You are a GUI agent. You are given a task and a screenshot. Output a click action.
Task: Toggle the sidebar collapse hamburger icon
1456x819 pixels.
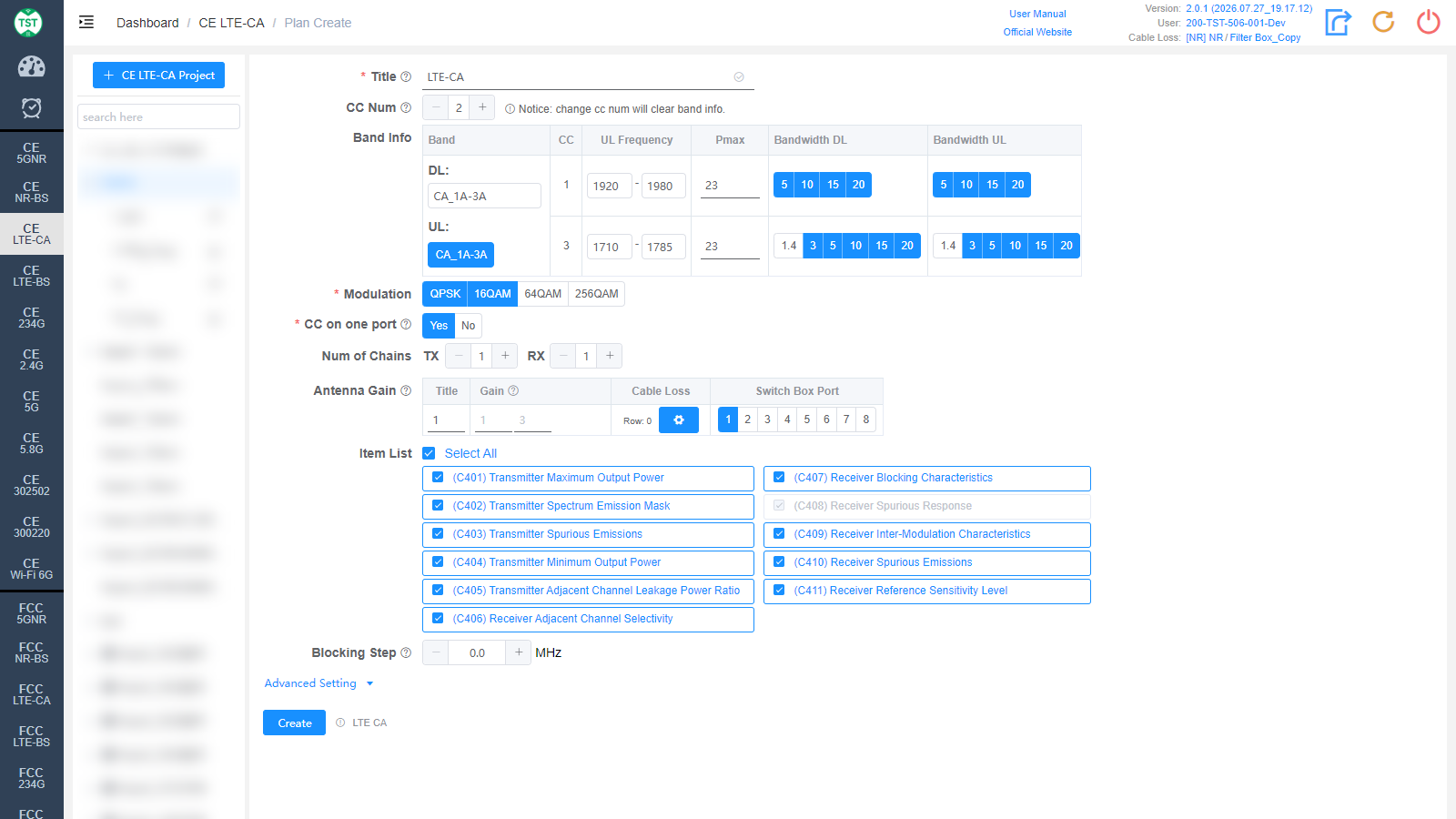coord(86,23)
